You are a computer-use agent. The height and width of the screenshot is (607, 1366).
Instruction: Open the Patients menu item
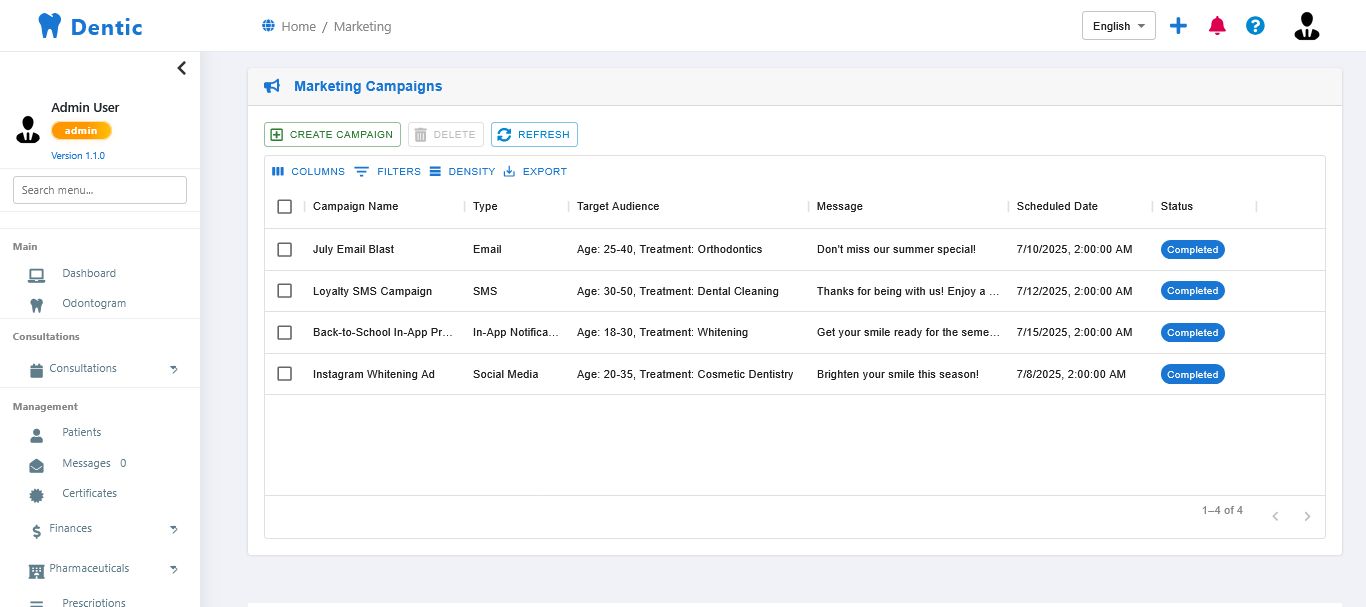81,432
